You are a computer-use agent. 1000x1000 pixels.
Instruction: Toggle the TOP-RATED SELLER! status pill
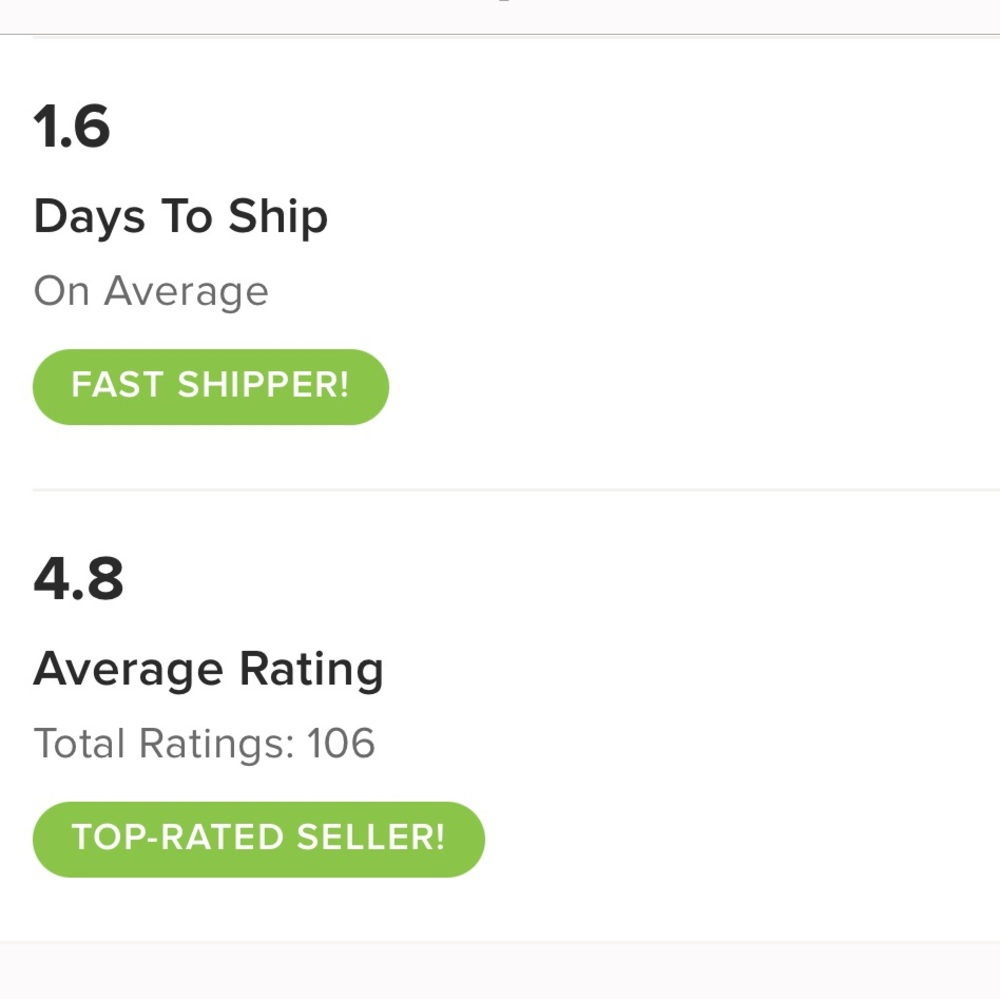[258, 839]
